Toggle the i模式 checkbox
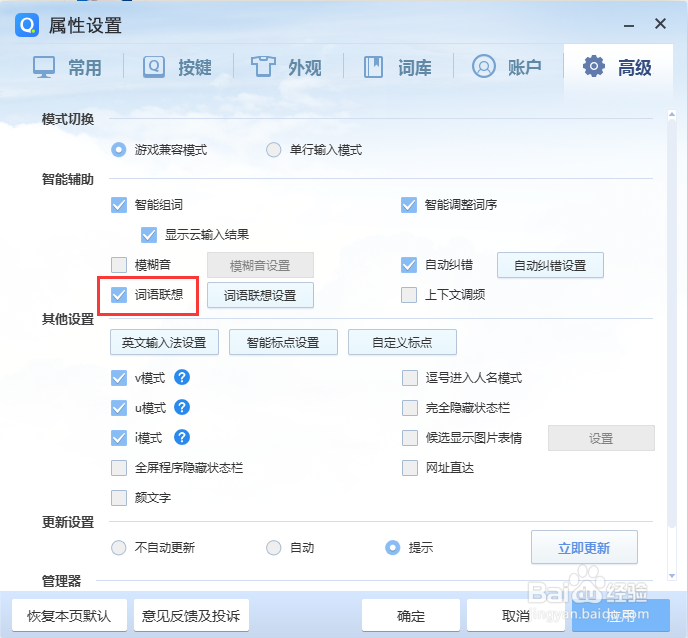 pos(118,438)
